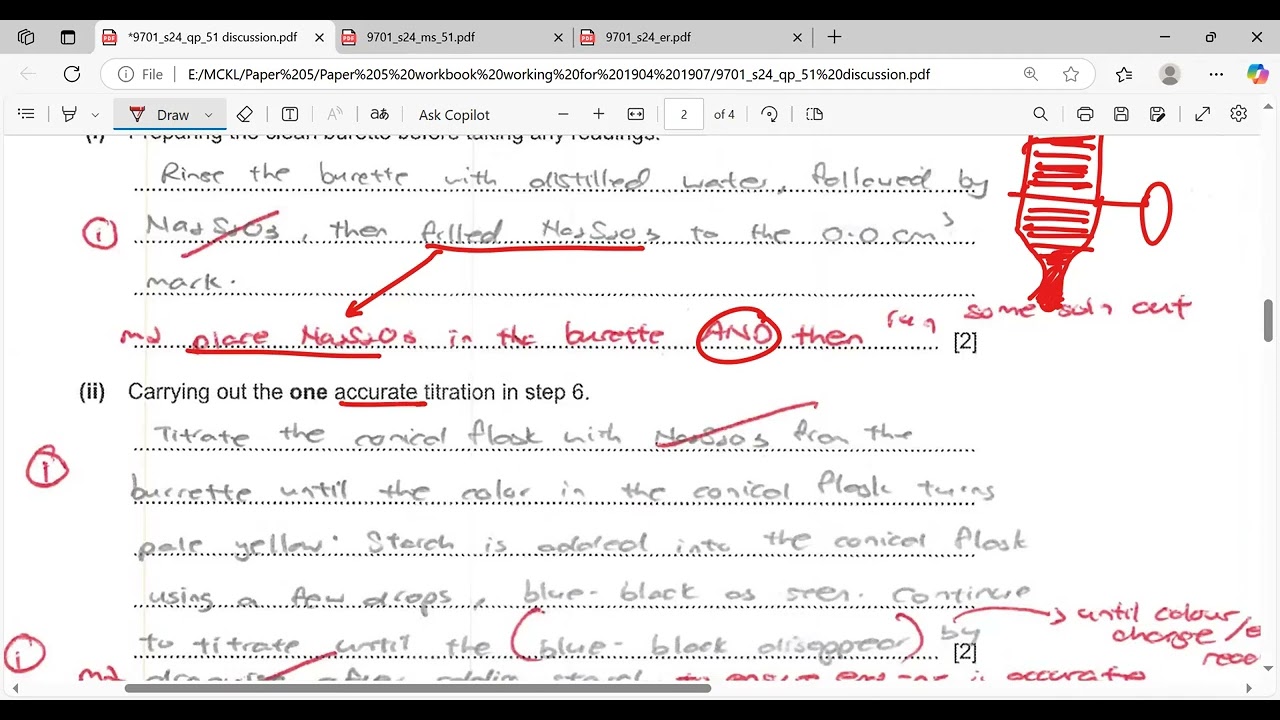Add a text box to PDF

tap(290, 114)
